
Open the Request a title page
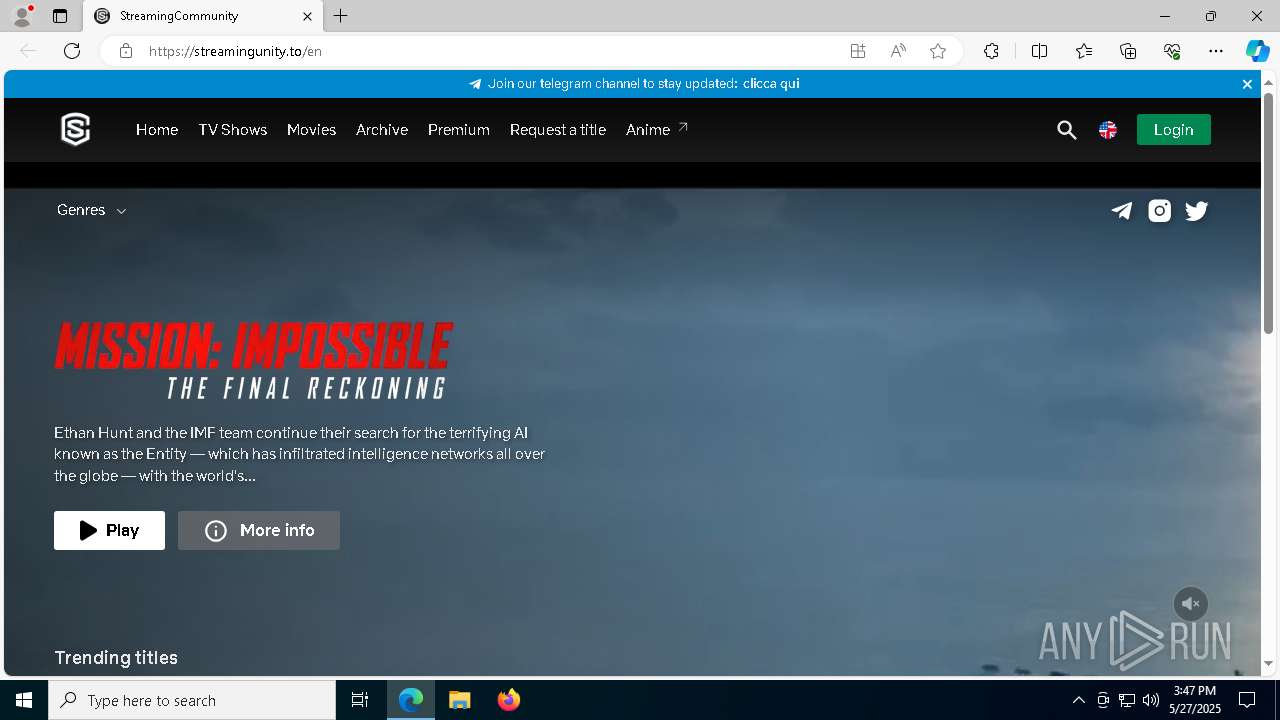tap(558, 130)
